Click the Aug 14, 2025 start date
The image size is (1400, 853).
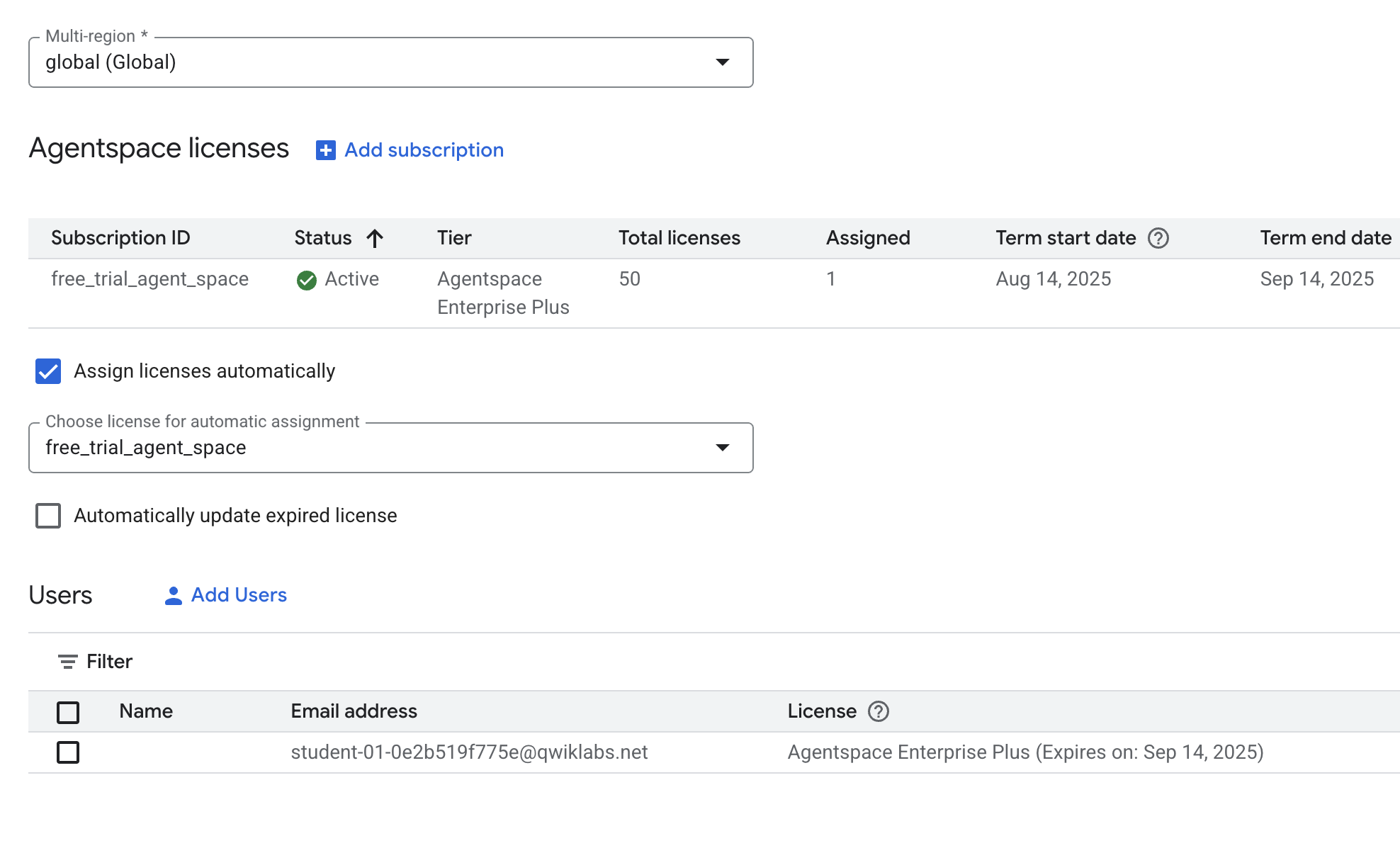(1053, 279)
